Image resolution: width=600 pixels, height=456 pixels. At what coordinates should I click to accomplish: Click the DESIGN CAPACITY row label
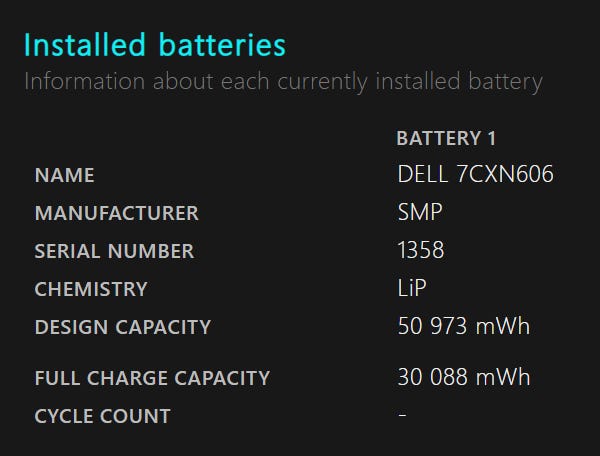[123, 327]
